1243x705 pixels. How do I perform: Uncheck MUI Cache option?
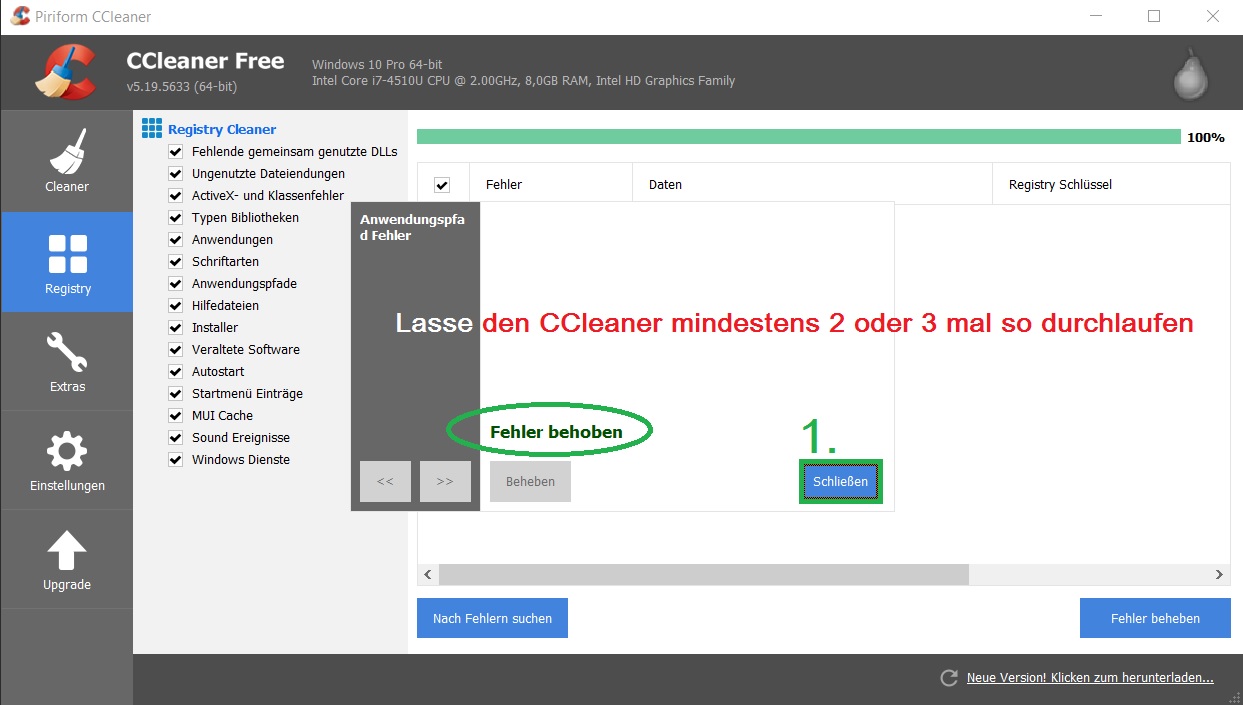coord(176,416)
